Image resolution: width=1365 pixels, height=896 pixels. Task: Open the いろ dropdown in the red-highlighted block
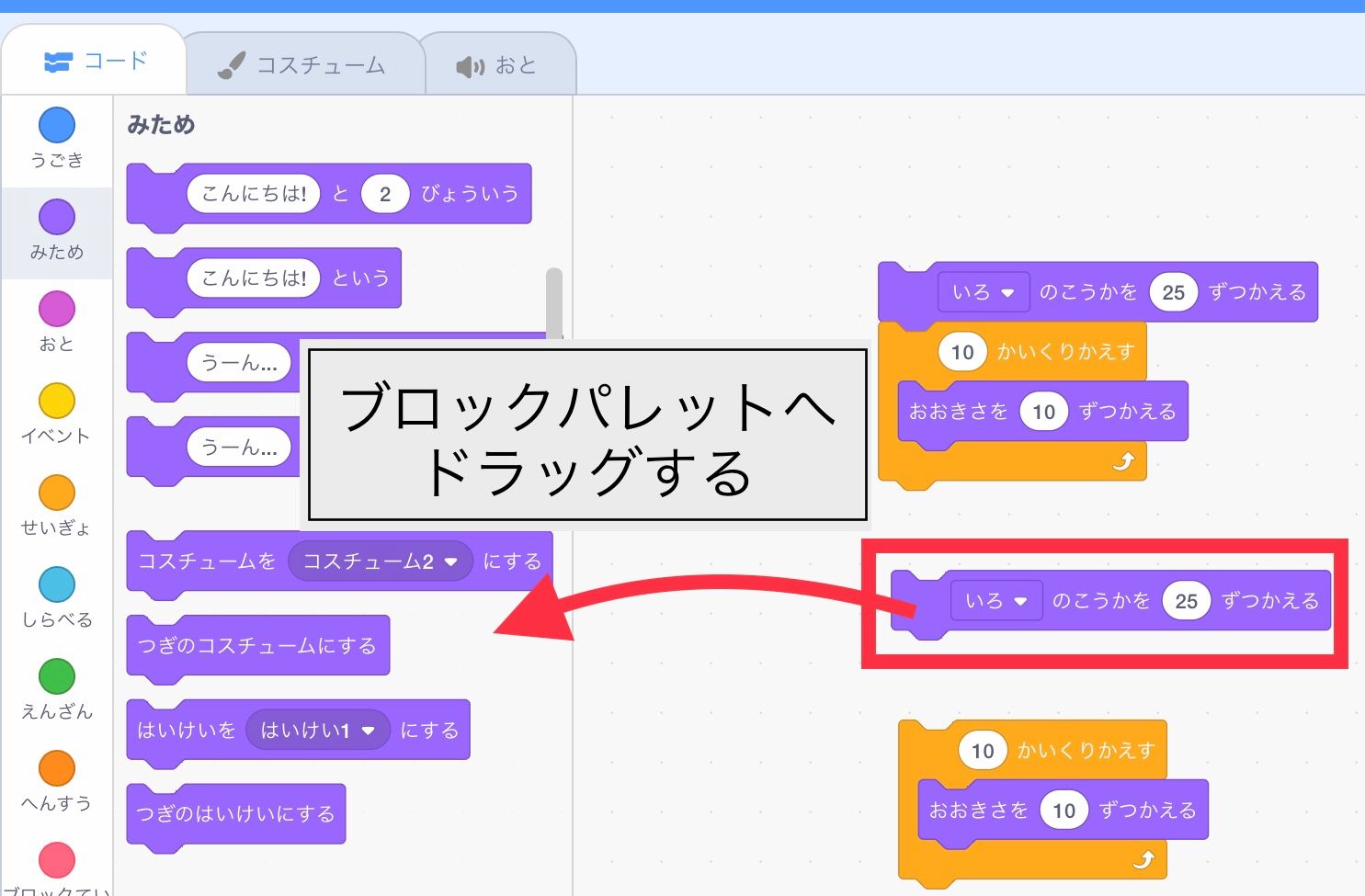click(996, 601)
